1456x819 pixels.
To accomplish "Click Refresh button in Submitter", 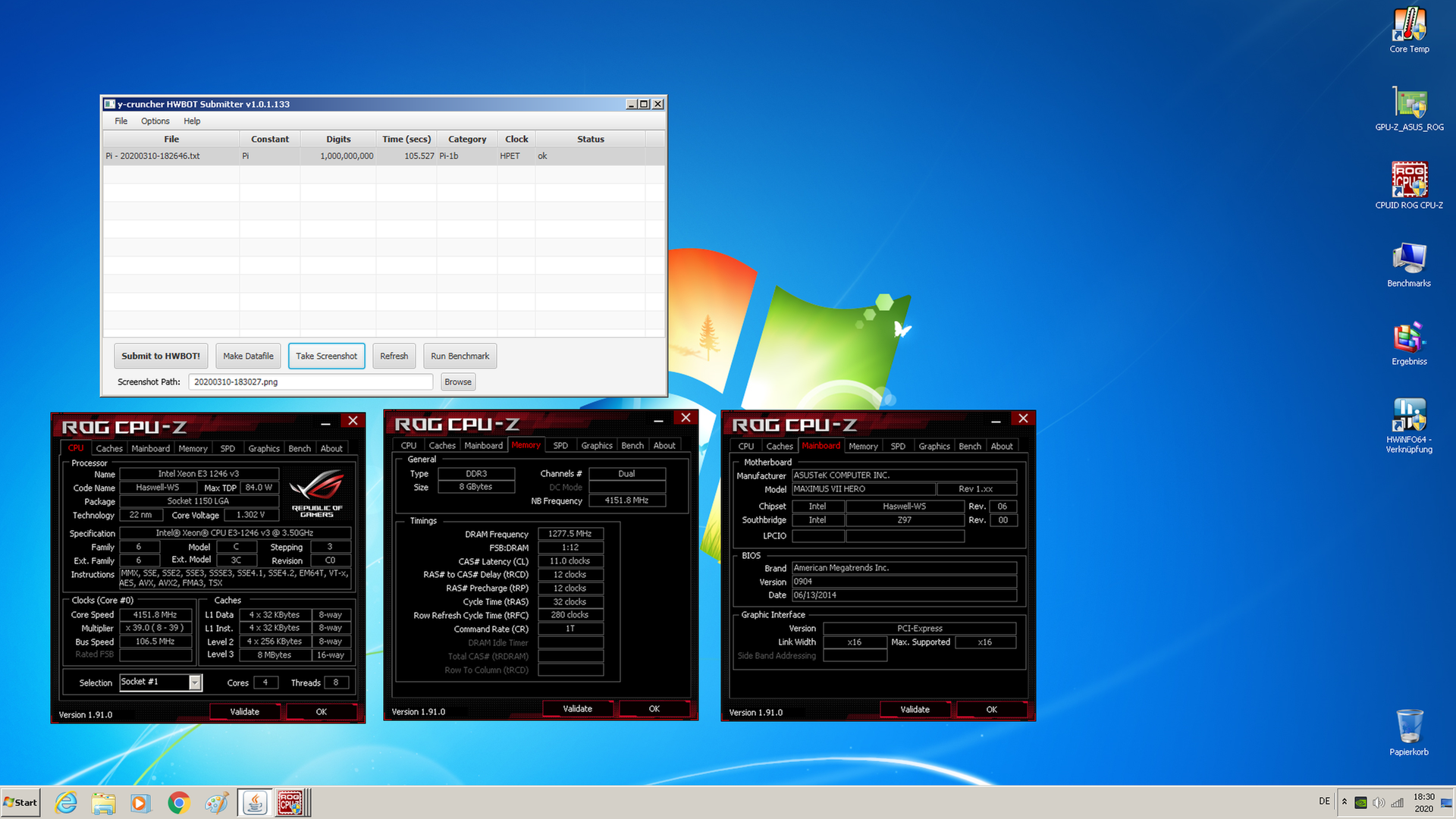I will [394, 356].
